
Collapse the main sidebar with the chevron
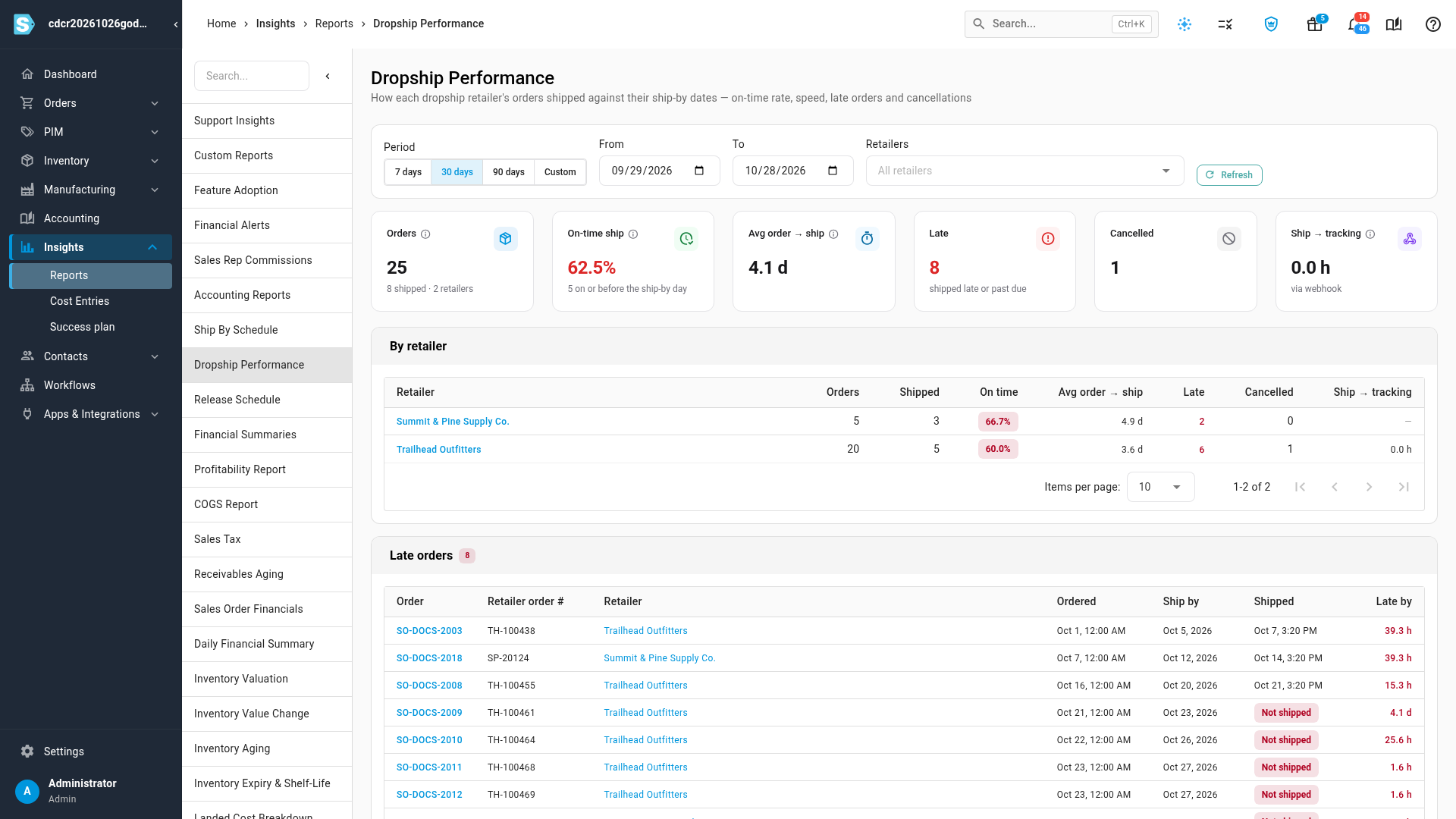tap(176, 24)
